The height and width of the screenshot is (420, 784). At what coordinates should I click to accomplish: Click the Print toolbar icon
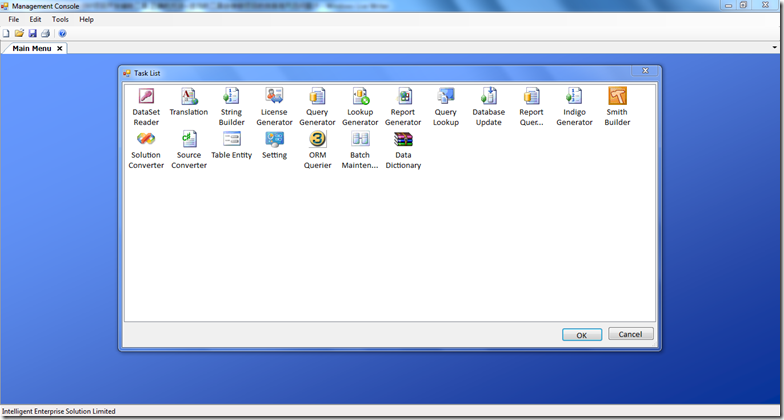tap(46, 34)
